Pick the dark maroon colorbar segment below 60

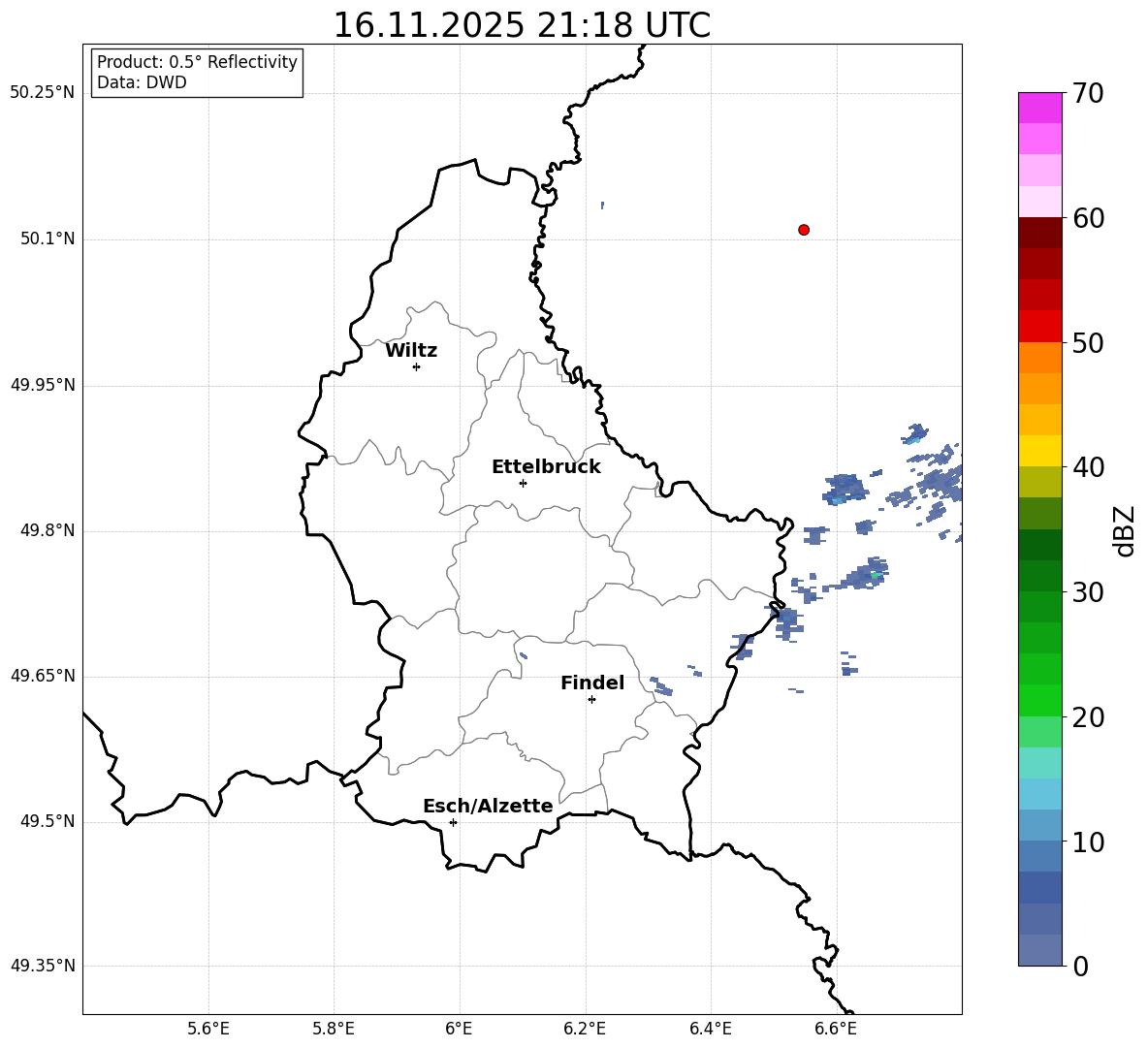coord(1039,233)
